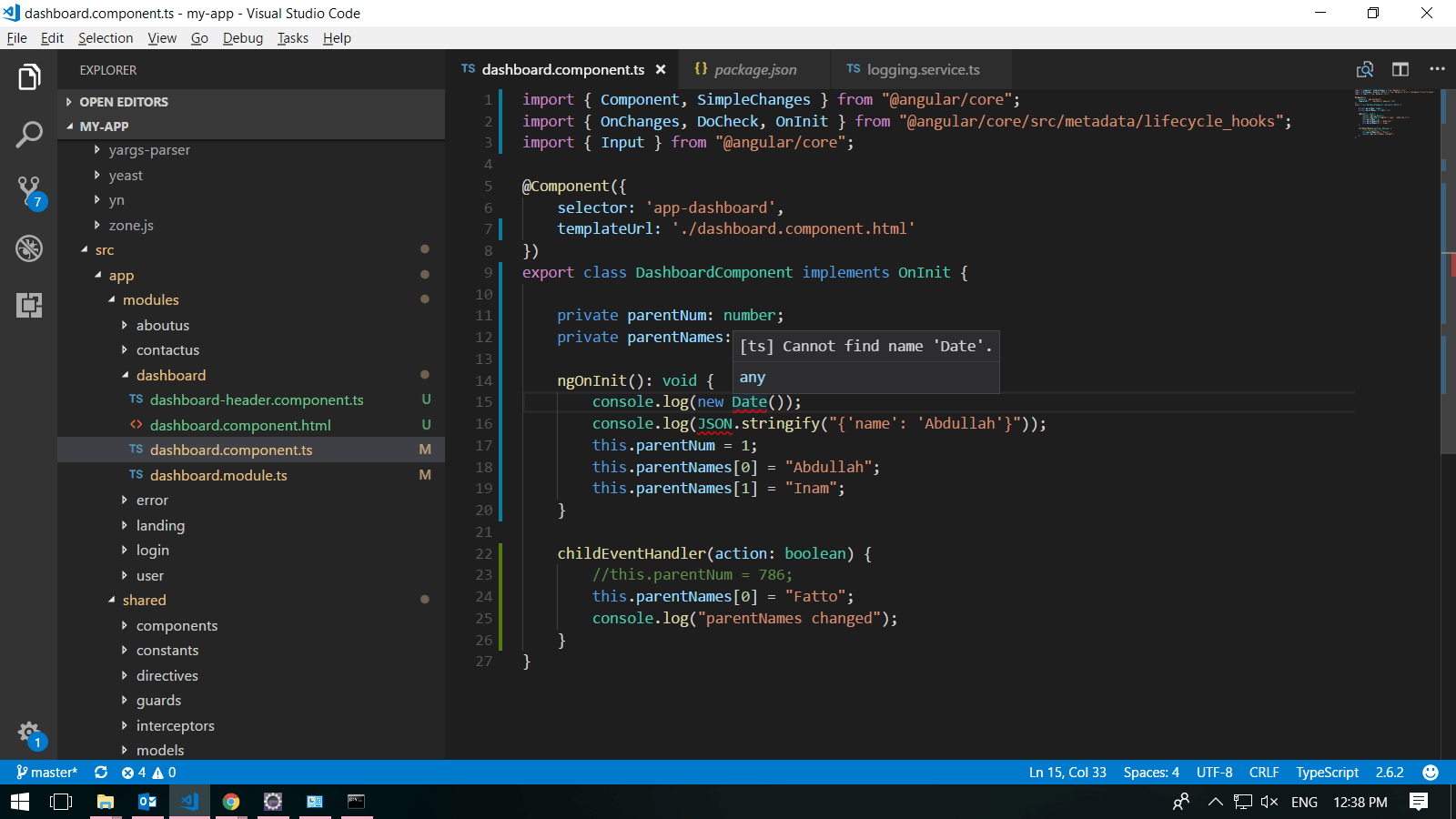Click TypeScript version 2.6.2
Viewport: 1456px width, 819px height.
1390,773
